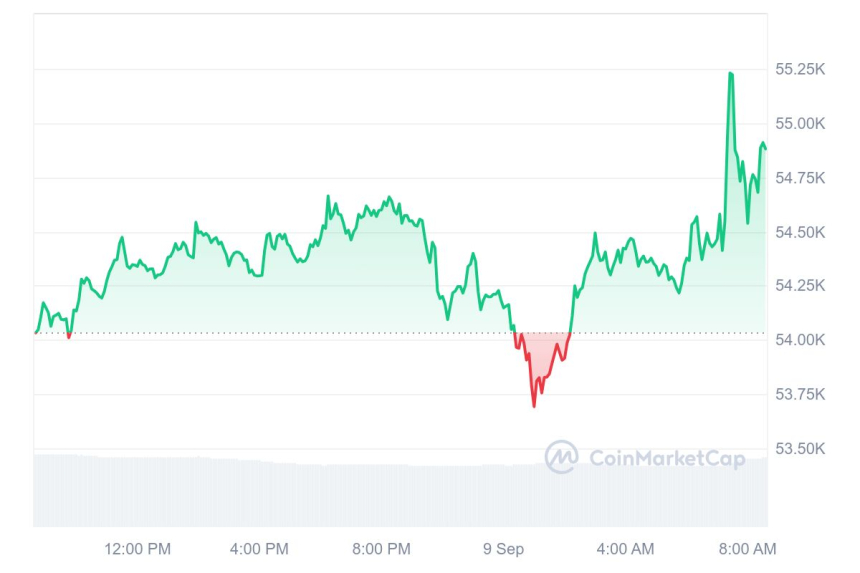This screenshot has width=860, height=573.
Task: Select the 9 Sep date marker
Action: 503,548
